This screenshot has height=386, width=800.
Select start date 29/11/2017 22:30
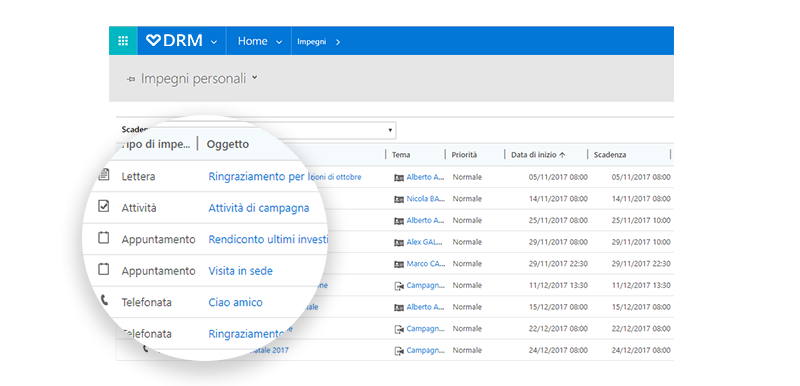(558, 264)
